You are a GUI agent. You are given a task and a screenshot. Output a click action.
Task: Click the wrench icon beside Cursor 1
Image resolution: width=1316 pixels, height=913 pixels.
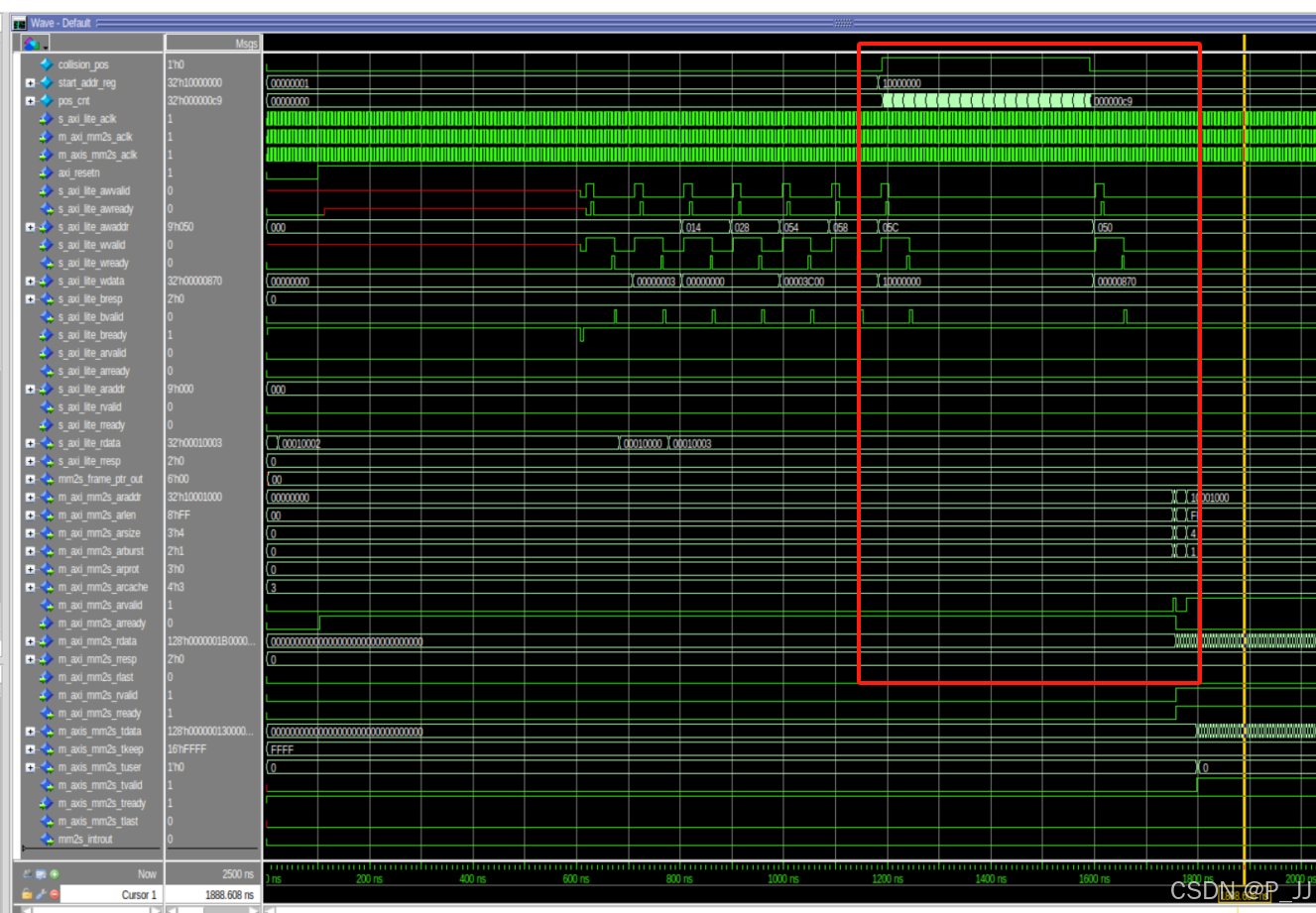tap(40, 894)
